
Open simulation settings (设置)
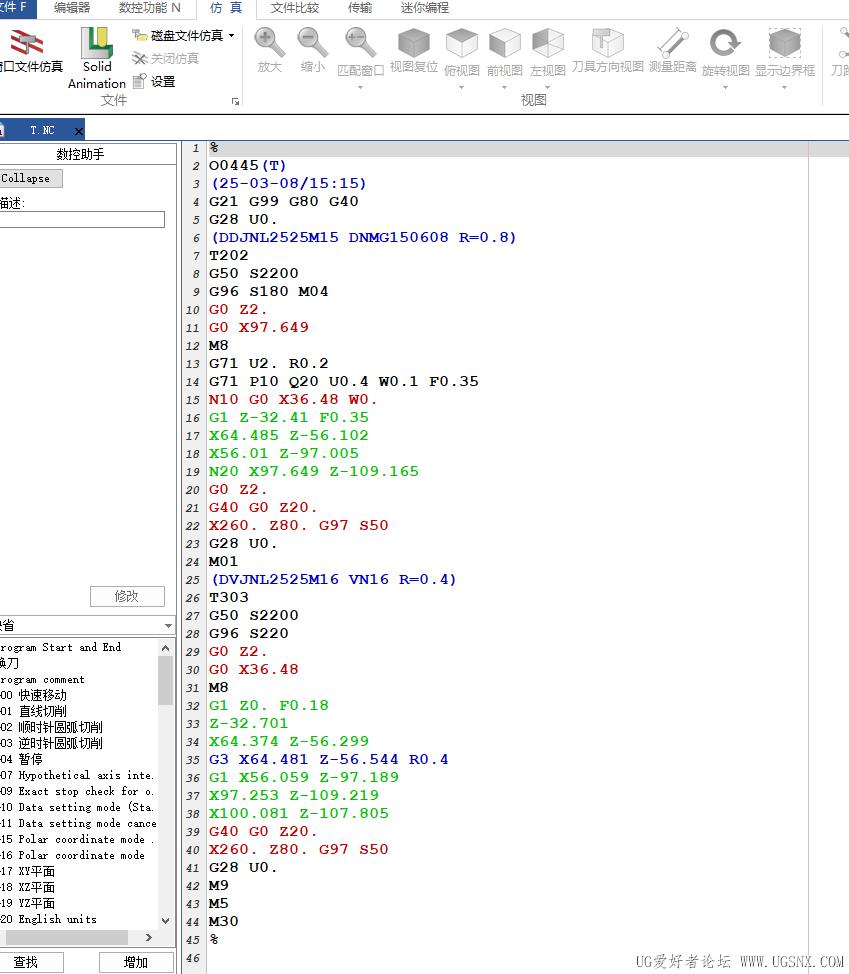pyautogui.click(x=154, y=81)
